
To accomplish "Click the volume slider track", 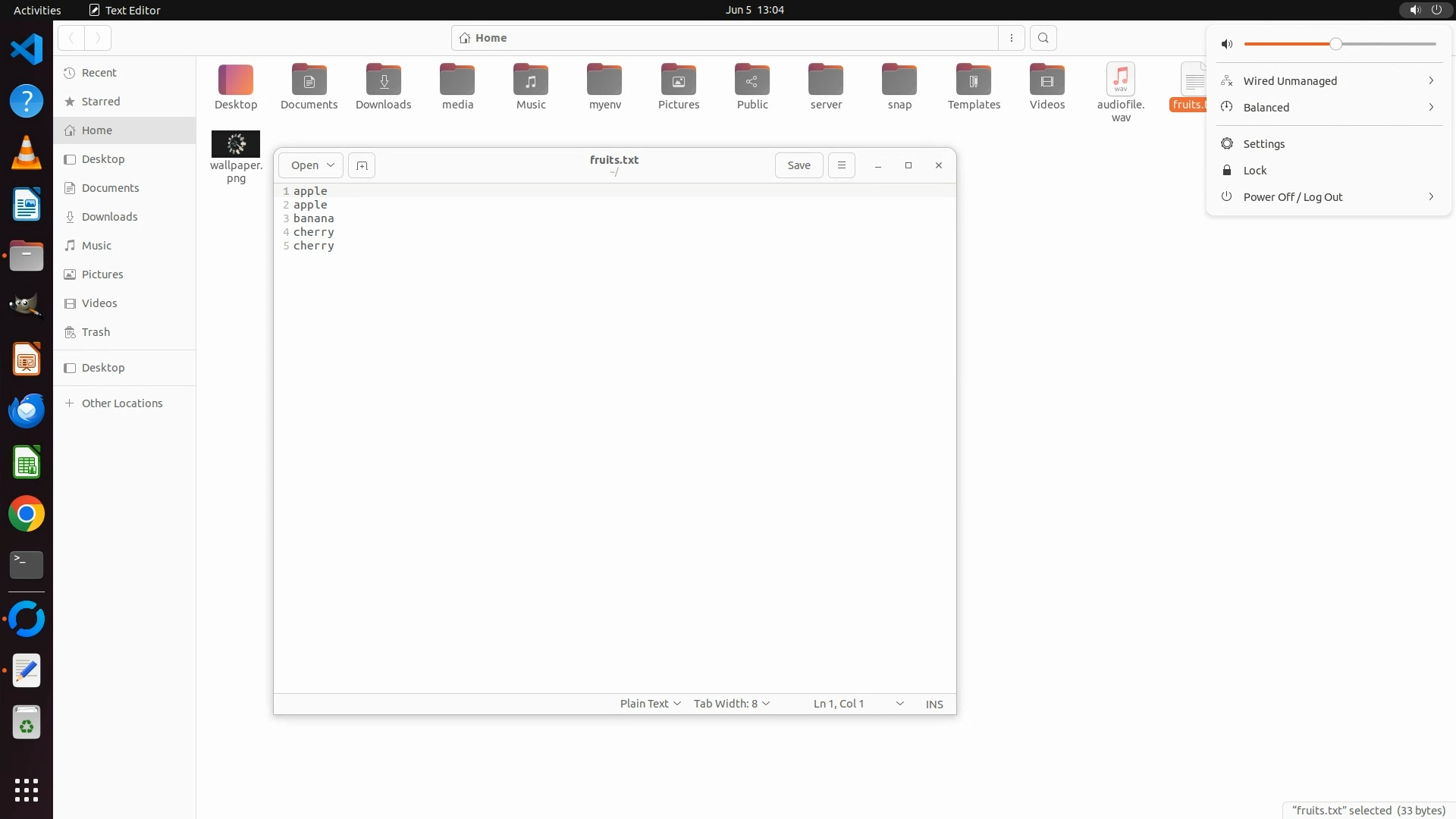I will pos(1388,44).
